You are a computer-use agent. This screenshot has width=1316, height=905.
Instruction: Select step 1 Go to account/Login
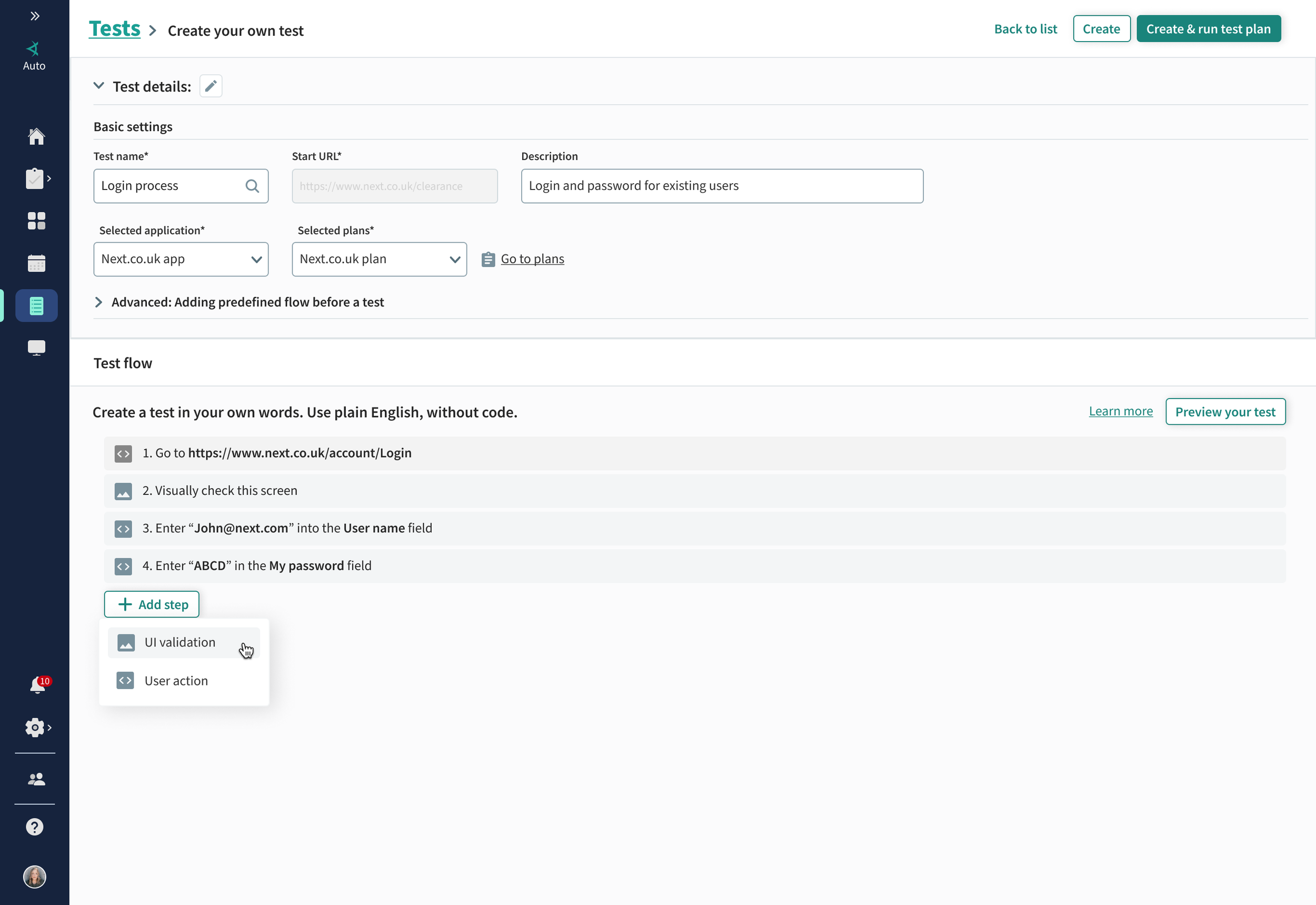pos(694,454)
